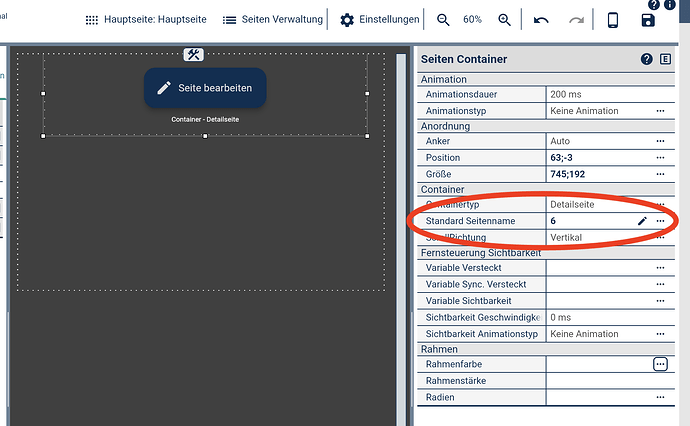The height and width of the screenshot is (426, 690).
Task: Open the Hauptseite page selector
Action: [x=146, y=20]
